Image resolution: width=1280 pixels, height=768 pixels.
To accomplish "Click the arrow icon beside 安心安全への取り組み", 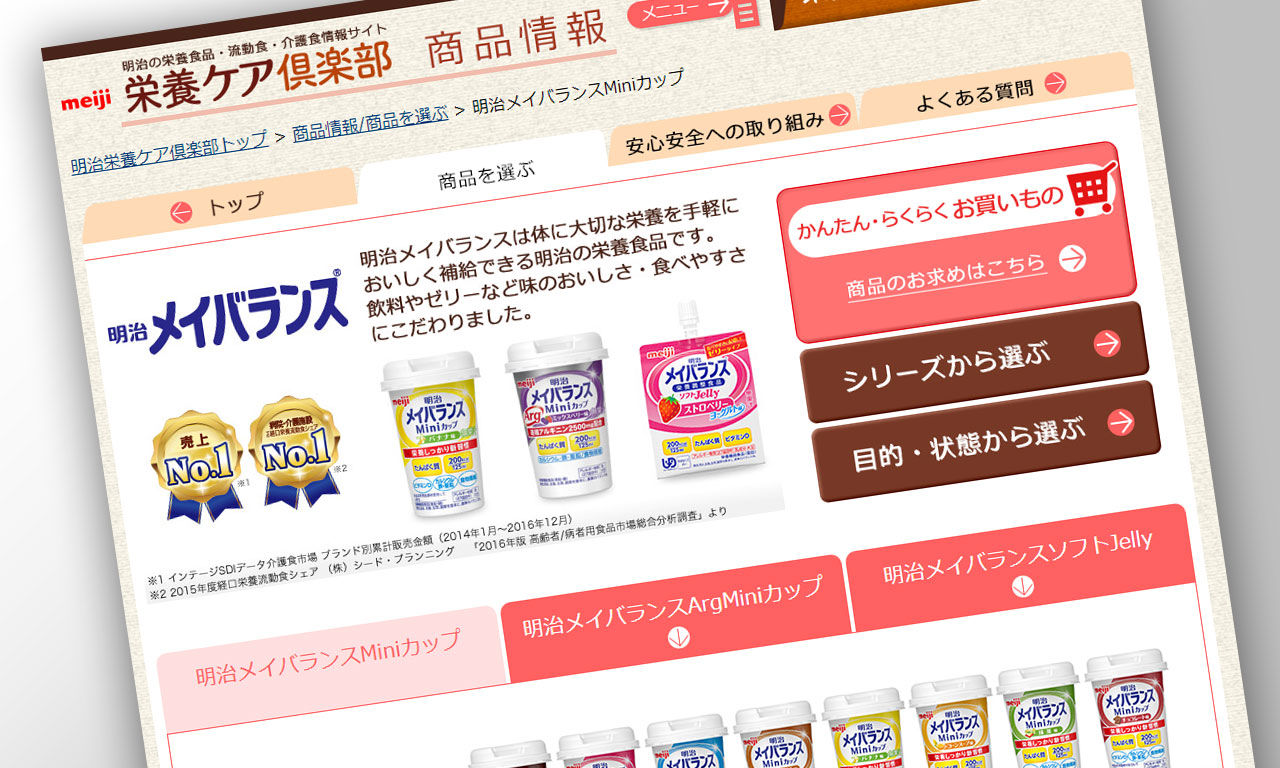I will (839, 115).
